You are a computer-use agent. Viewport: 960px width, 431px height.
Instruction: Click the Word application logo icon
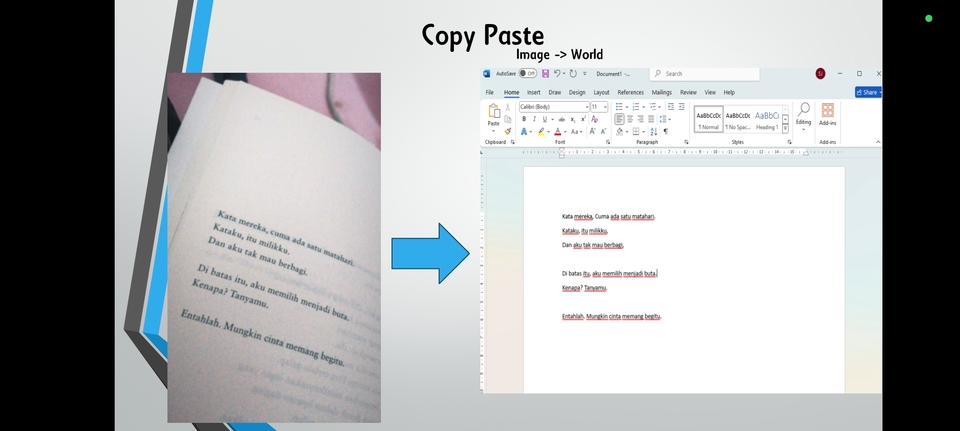[x=486, y=73]
